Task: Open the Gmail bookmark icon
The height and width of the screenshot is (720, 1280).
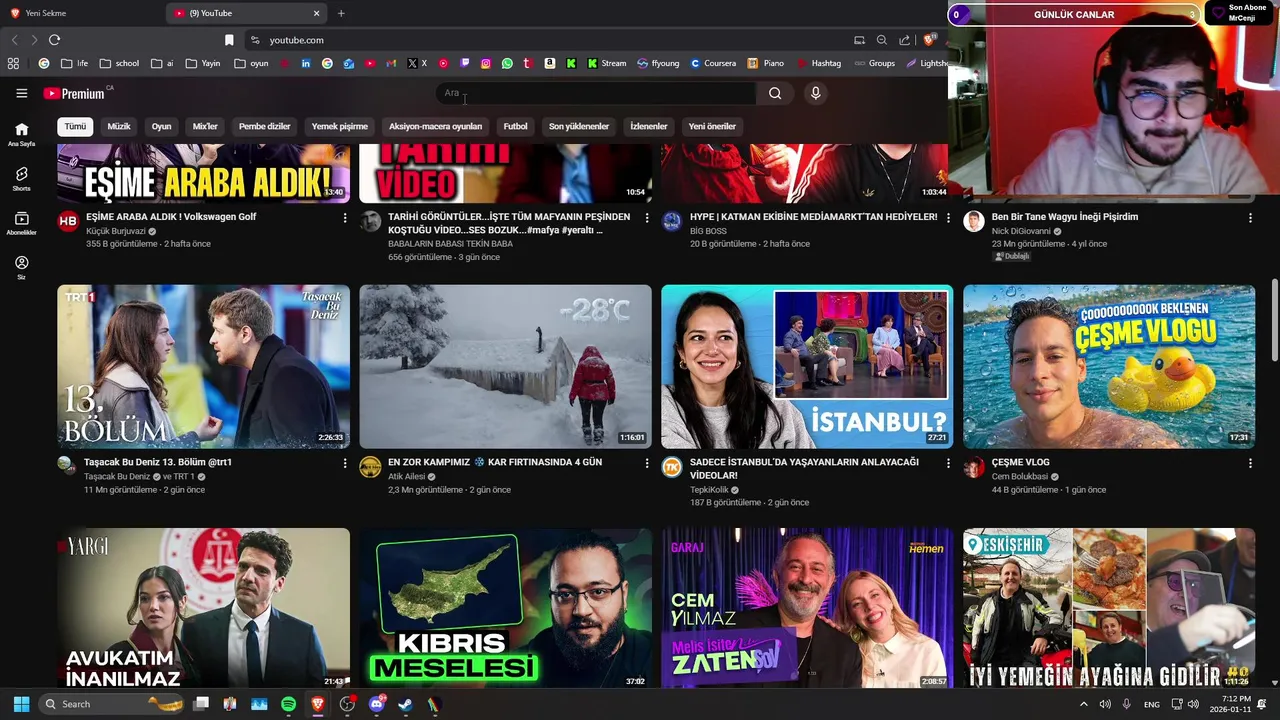Action: click(391, 63)
